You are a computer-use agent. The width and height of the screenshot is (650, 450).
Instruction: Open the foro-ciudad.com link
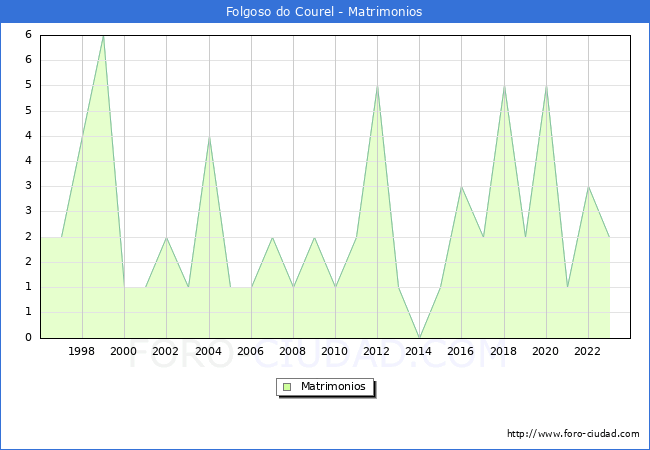pyautogui.click(x=573, y=434)
